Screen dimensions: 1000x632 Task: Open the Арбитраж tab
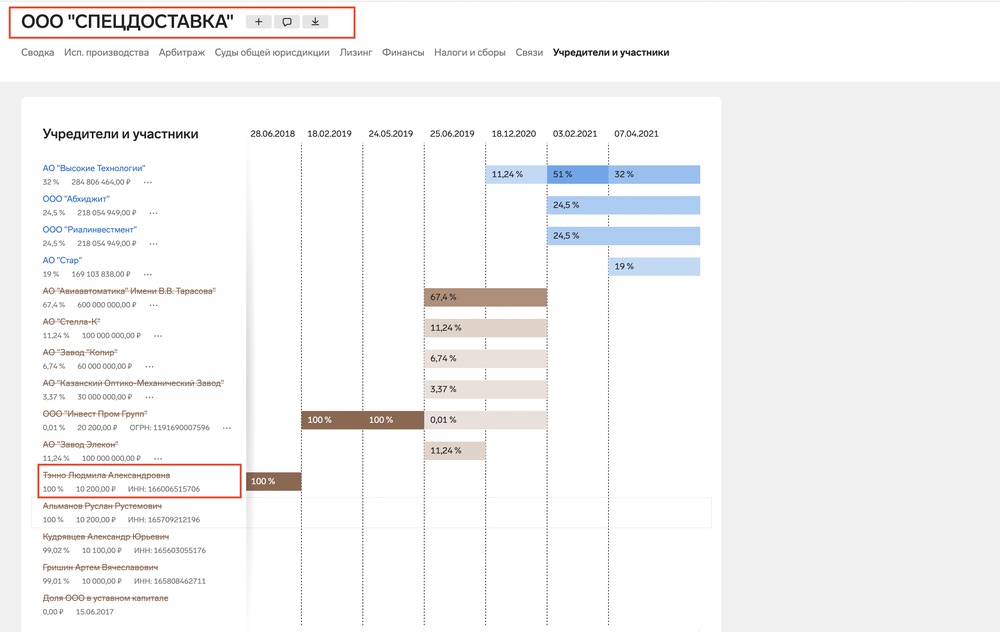[x=181, y=52]
